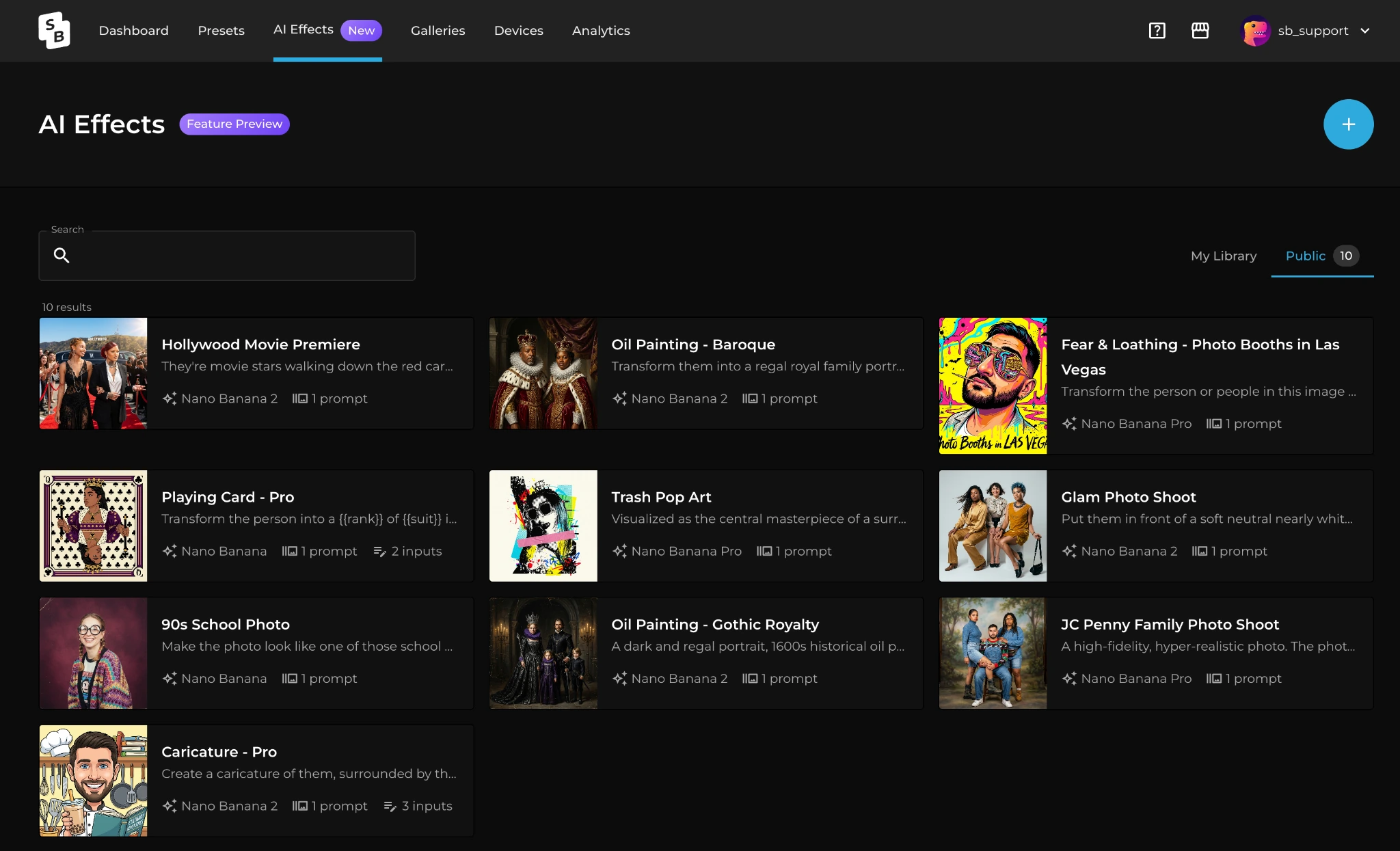Select the Public tab
The width and height of the screenshot is (1400, 851).
(1322, 256)
